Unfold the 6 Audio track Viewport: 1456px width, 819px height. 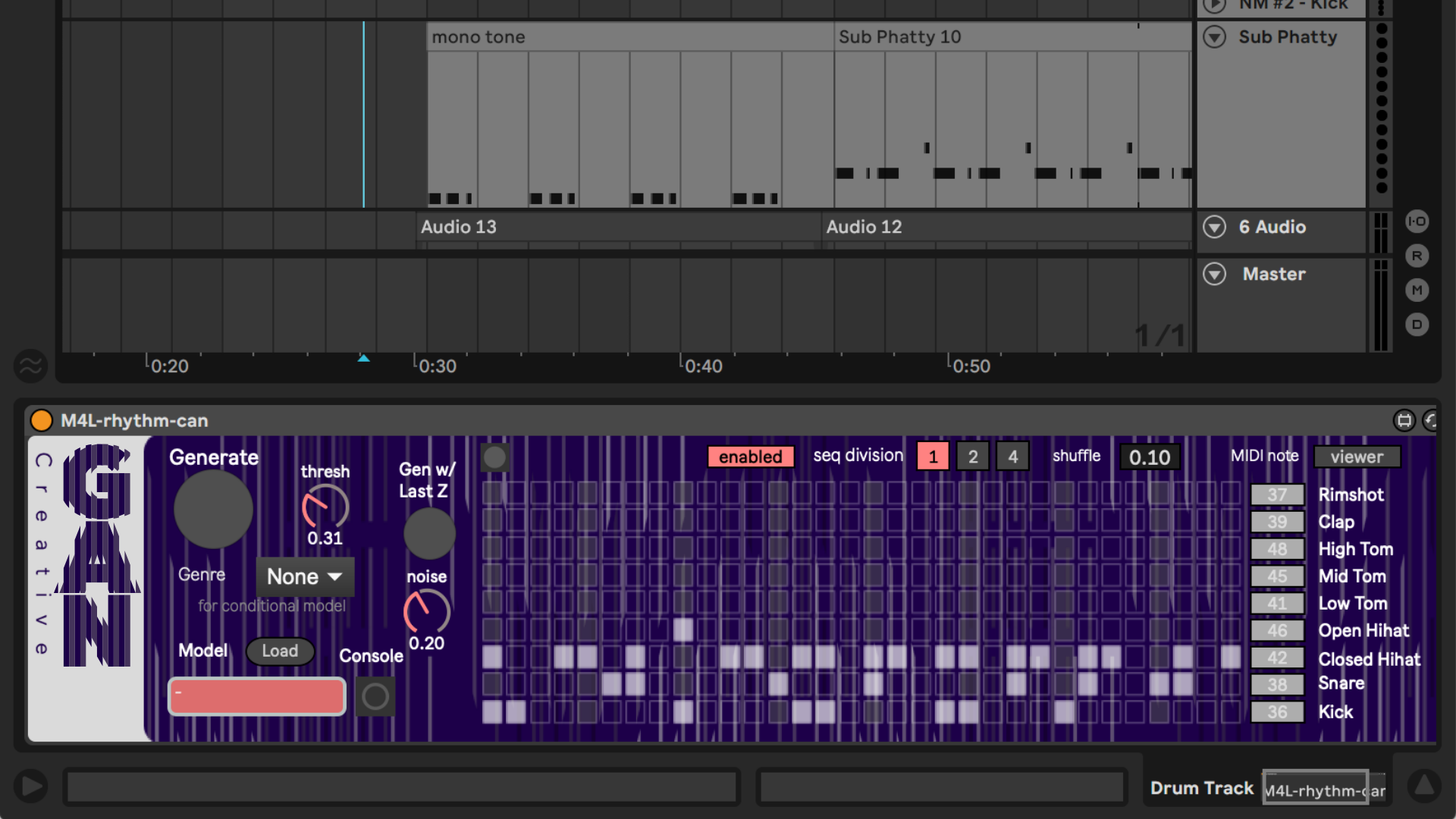click(1215, 227)
